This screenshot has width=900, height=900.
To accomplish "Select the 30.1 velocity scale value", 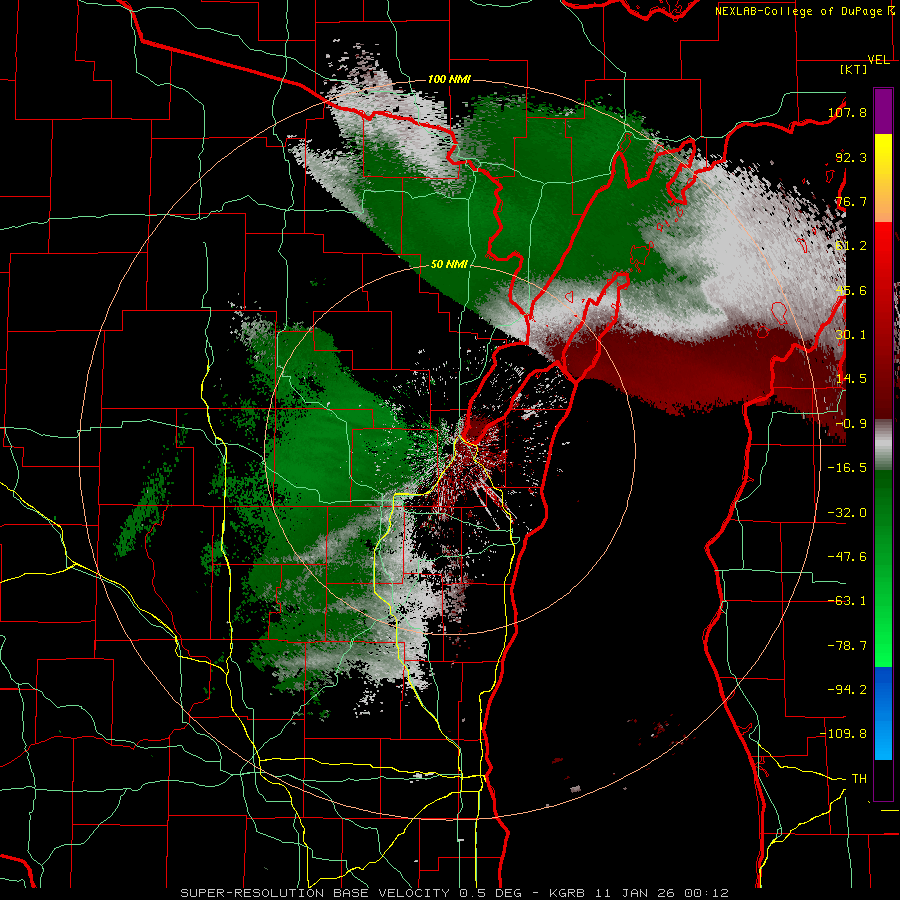I will pyautogui.click(x=851, y=334).
